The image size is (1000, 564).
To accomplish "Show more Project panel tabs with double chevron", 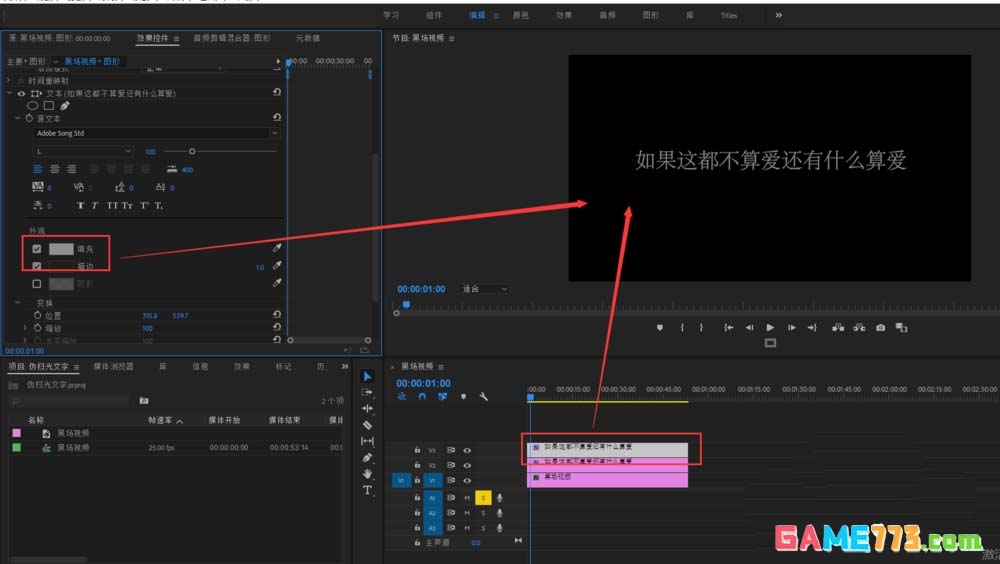I will (x=345, y=366).
